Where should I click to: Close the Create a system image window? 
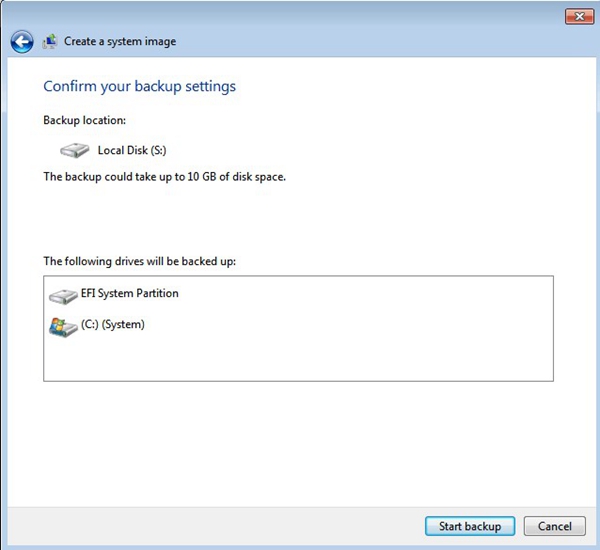tap(579, 16)
